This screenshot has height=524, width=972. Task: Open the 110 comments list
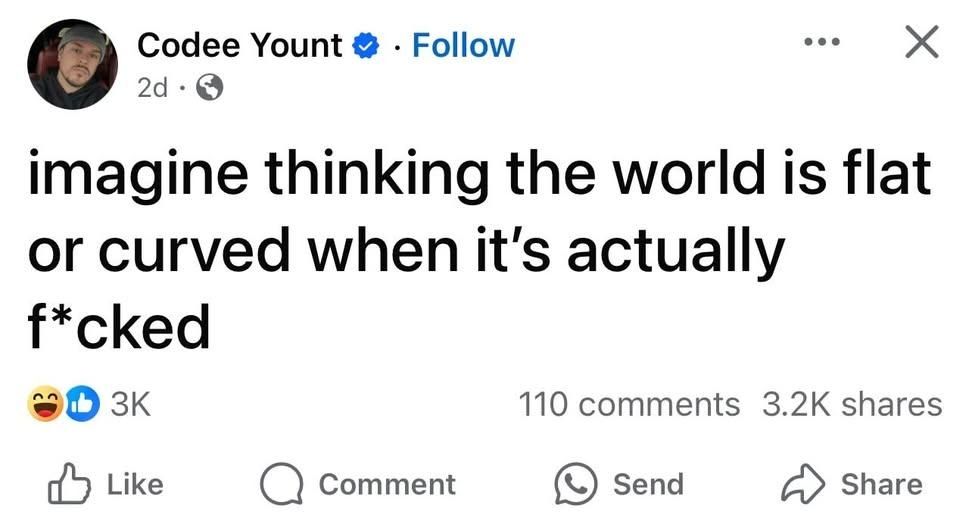click(629, 405)
